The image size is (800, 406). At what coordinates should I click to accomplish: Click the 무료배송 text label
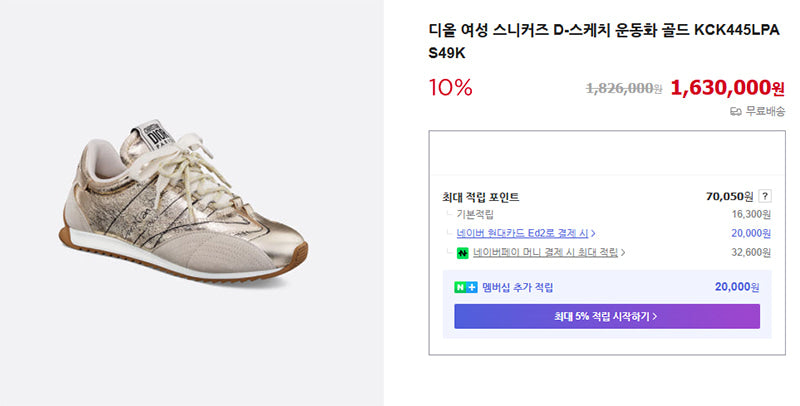[765, 111]
